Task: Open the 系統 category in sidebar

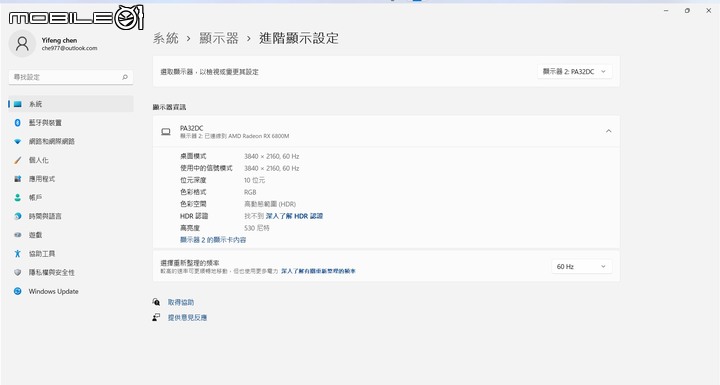Action: click(71, 104)
